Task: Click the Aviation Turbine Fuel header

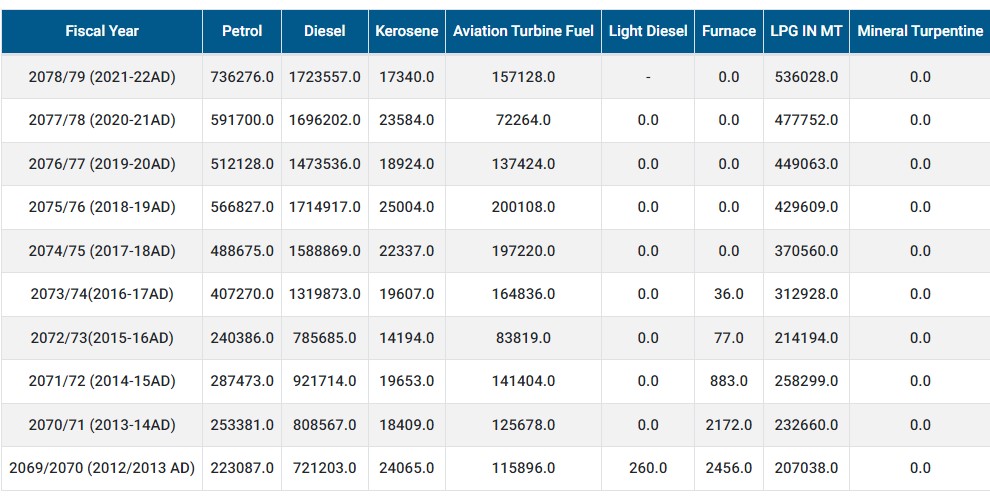Action: 523,31
